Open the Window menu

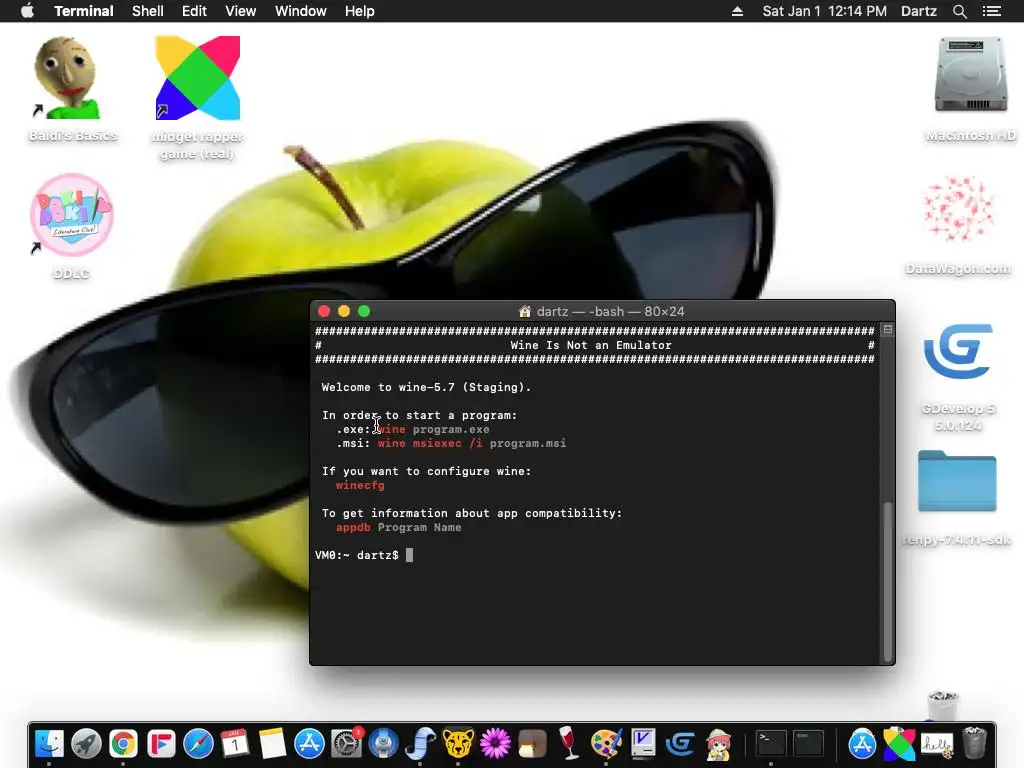pos(300,11)
